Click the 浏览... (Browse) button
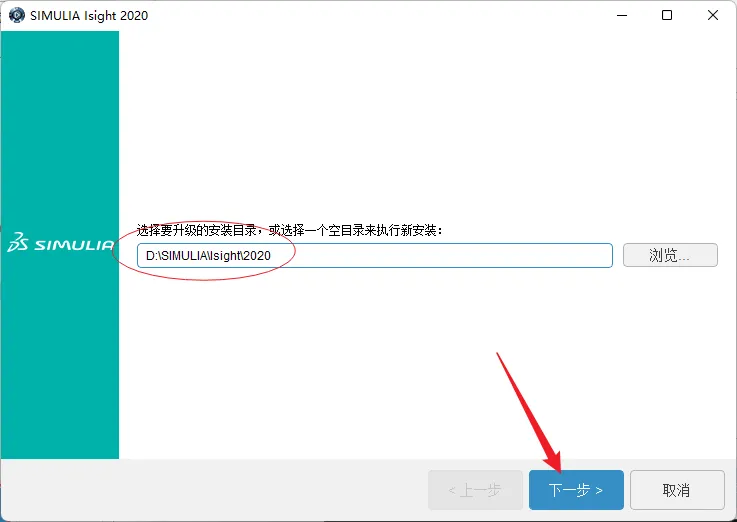The width and height of the screenshot is (737, 522). pyautogui.click(x=670, y=255)
